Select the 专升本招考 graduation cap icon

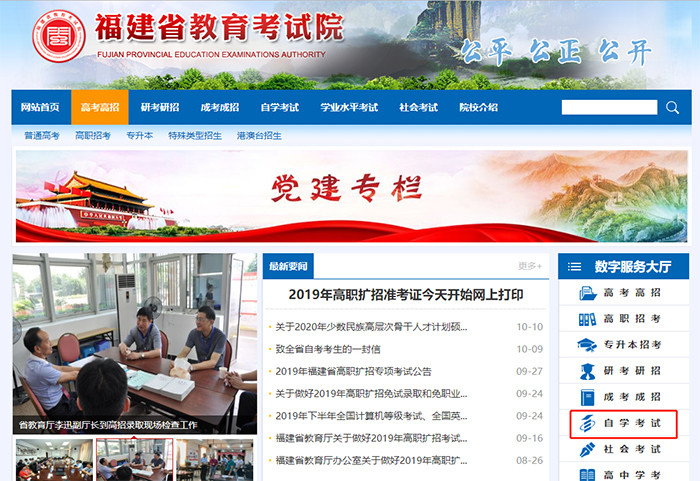[x=587, y=345]
